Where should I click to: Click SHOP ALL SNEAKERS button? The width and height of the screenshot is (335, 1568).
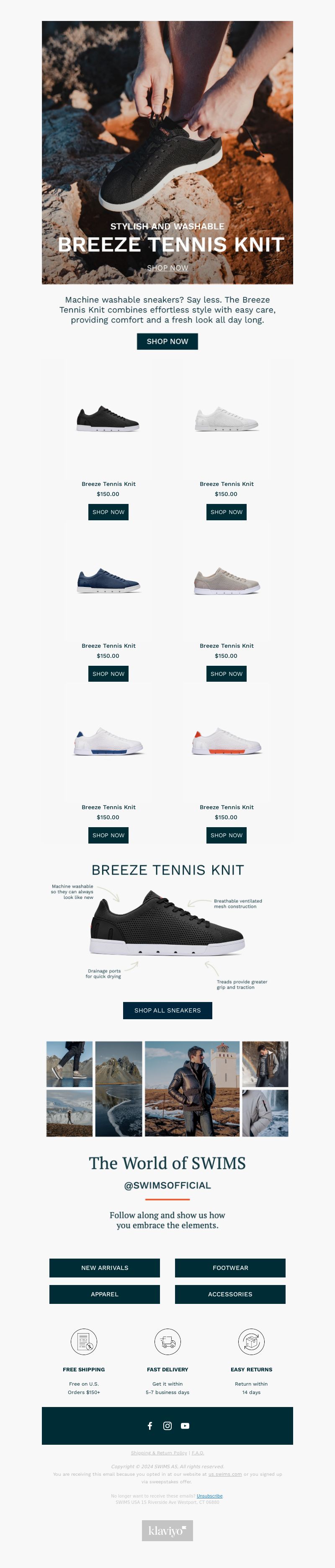point(167,1010)
